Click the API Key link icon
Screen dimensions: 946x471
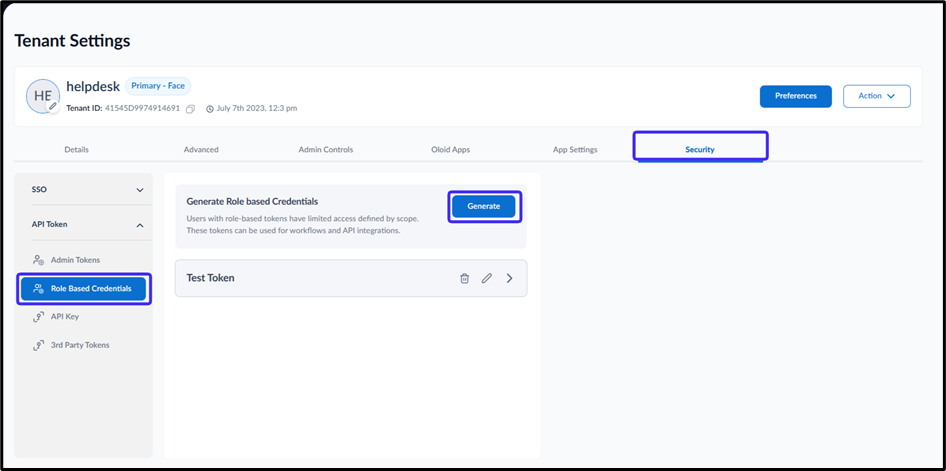click(38, 317)
